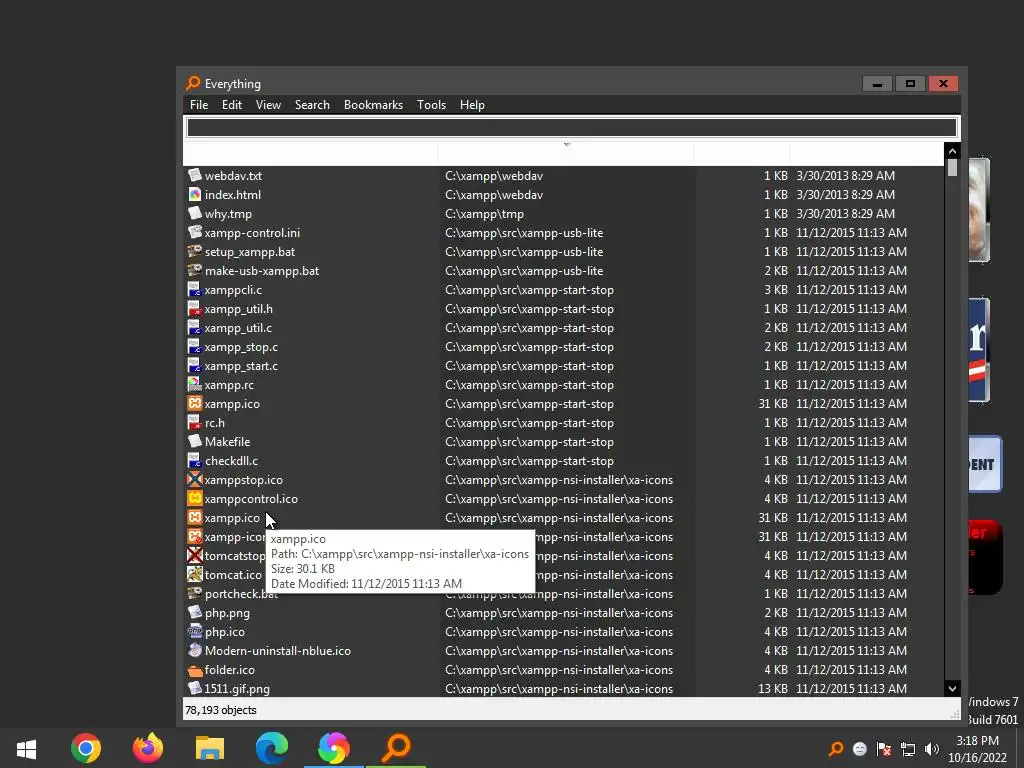Select the 1511.gif.png file icon
Image resolution: width=1024 pixels, height=768 pixels.
pyautogui.click(x=195, y=688)
